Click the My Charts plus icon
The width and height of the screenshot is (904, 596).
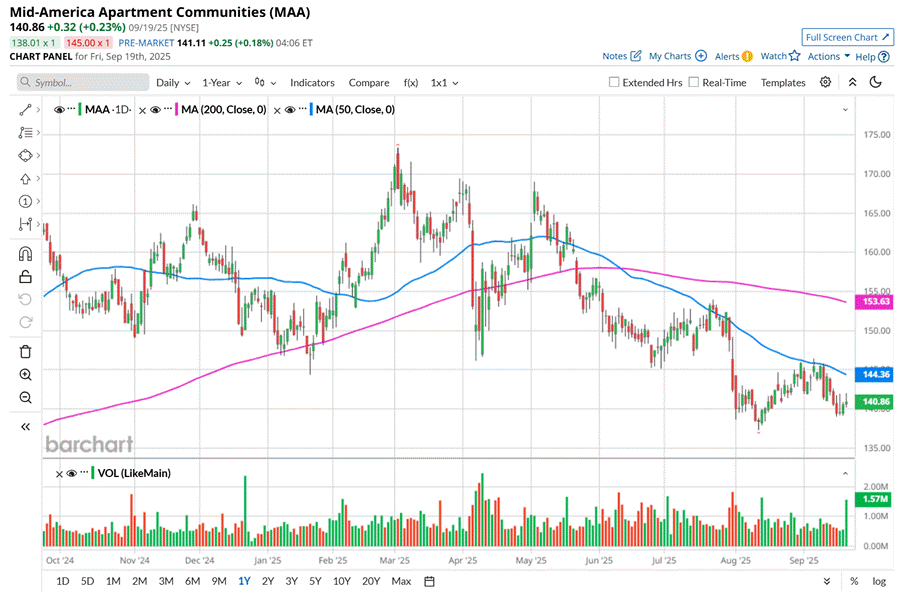coord(701,56)
